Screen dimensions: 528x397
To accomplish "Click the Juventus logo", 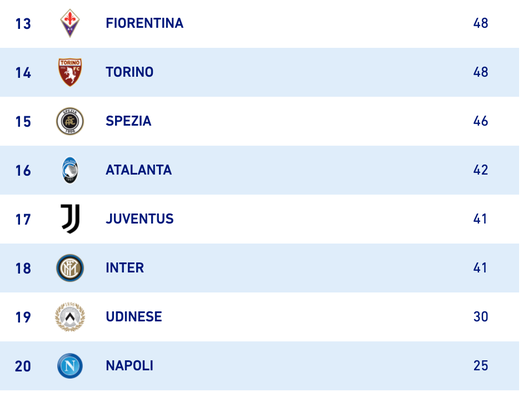I will [70, 219].
